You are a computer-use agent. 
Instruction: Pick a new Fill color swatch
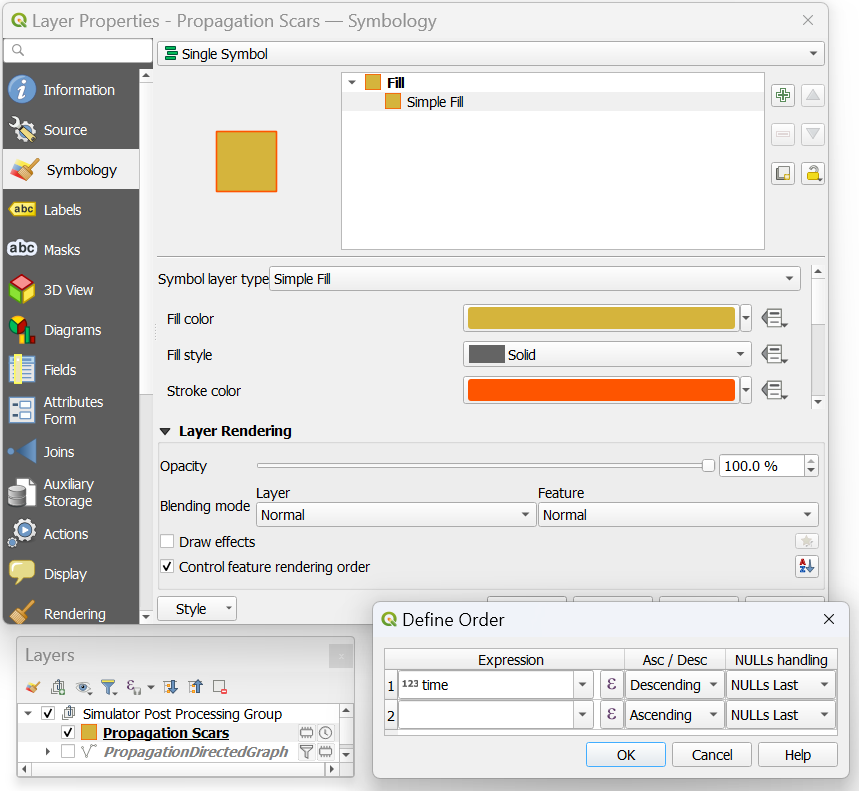click(601, 318)
